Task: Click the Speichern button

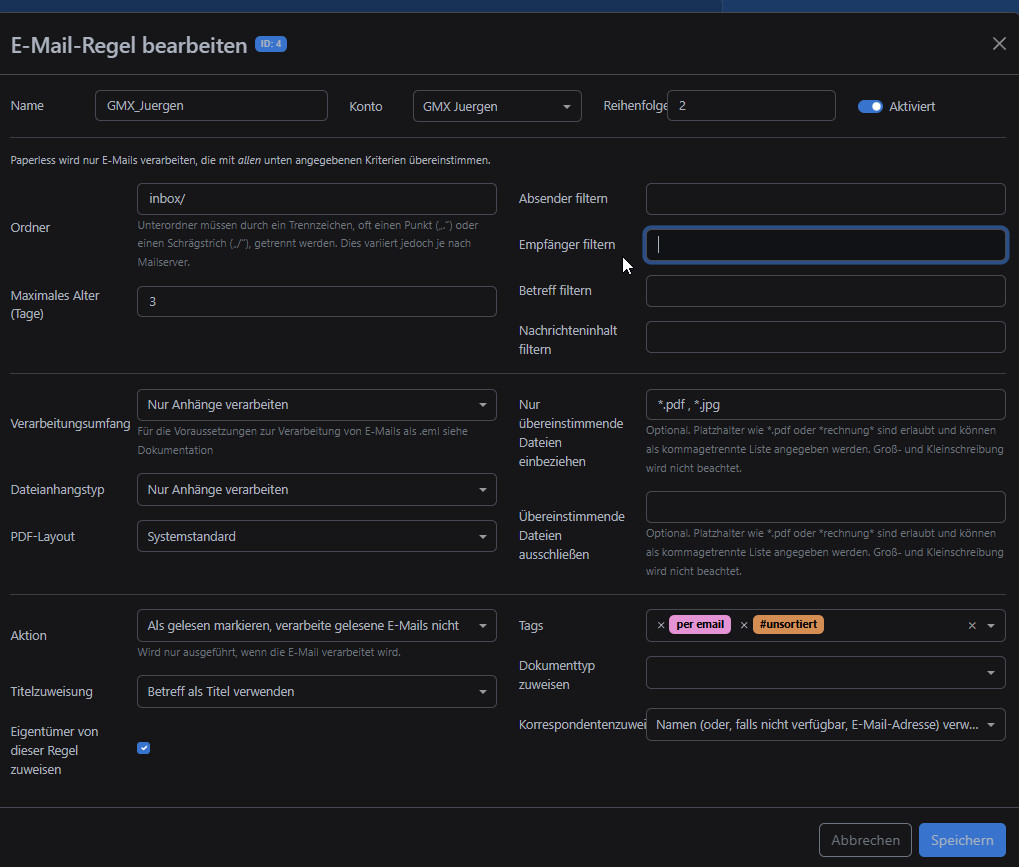Action: [961, 840]
